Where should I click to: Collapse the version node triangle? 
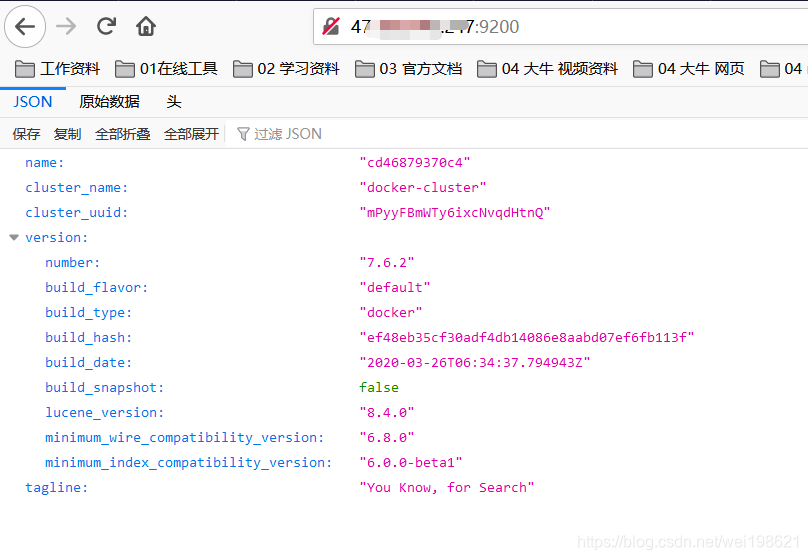(14, 237)
